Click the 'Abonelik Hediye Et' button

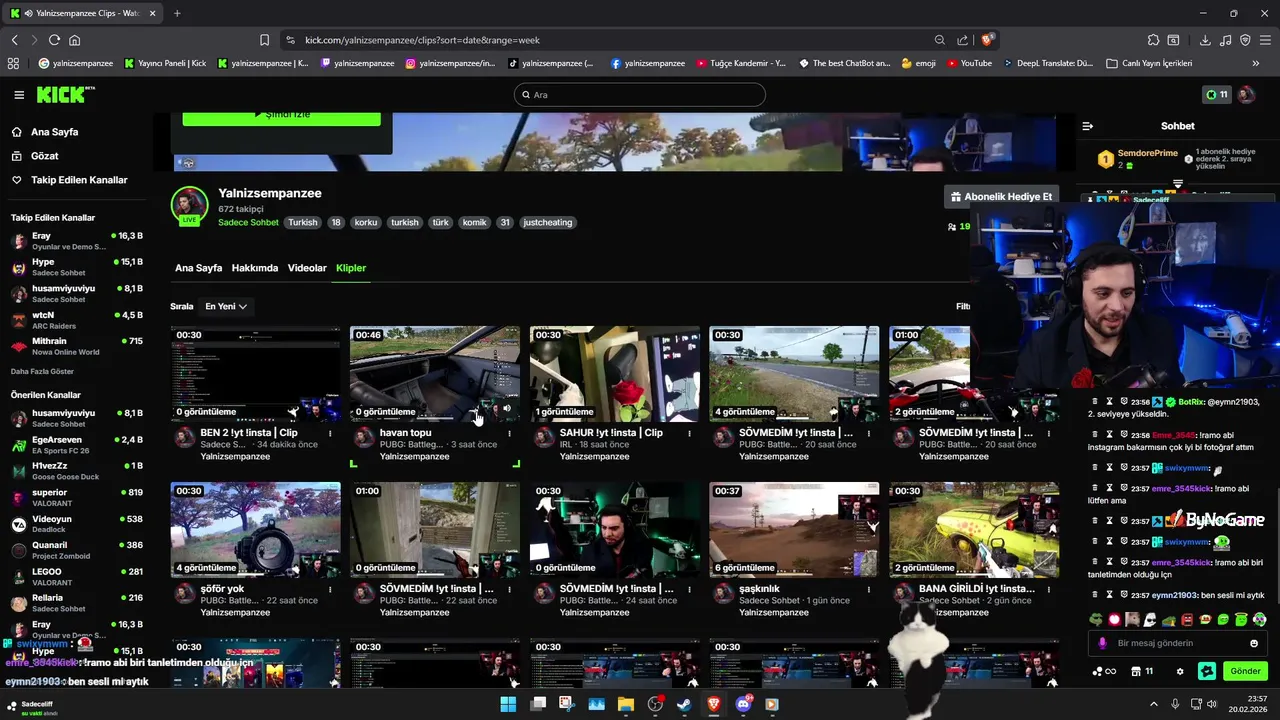tap(1001, 197)
